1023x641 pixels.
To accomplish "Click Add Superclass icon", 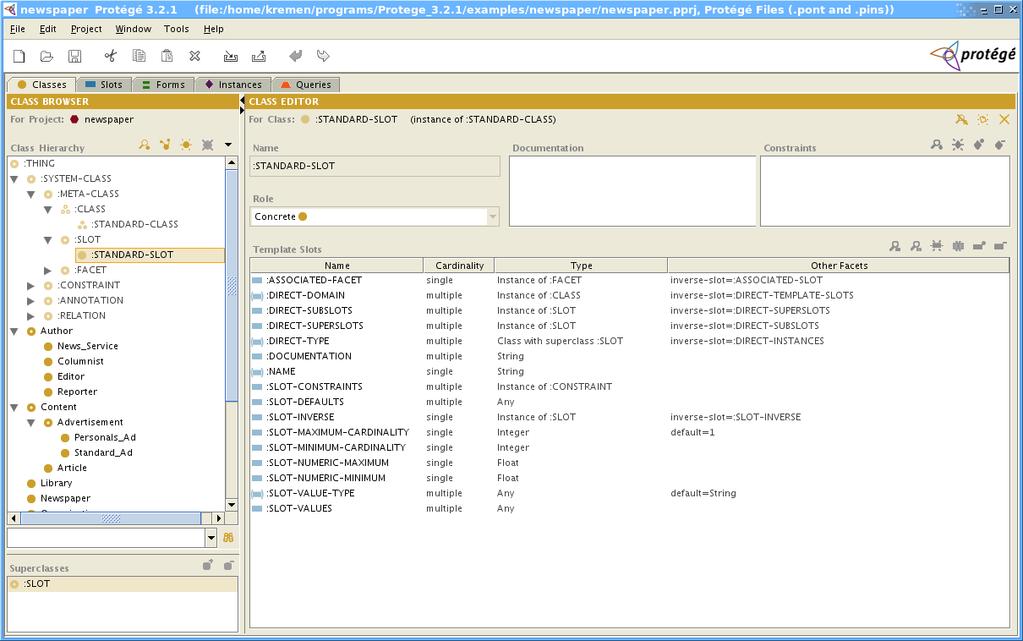I will (x=207, y=565).
